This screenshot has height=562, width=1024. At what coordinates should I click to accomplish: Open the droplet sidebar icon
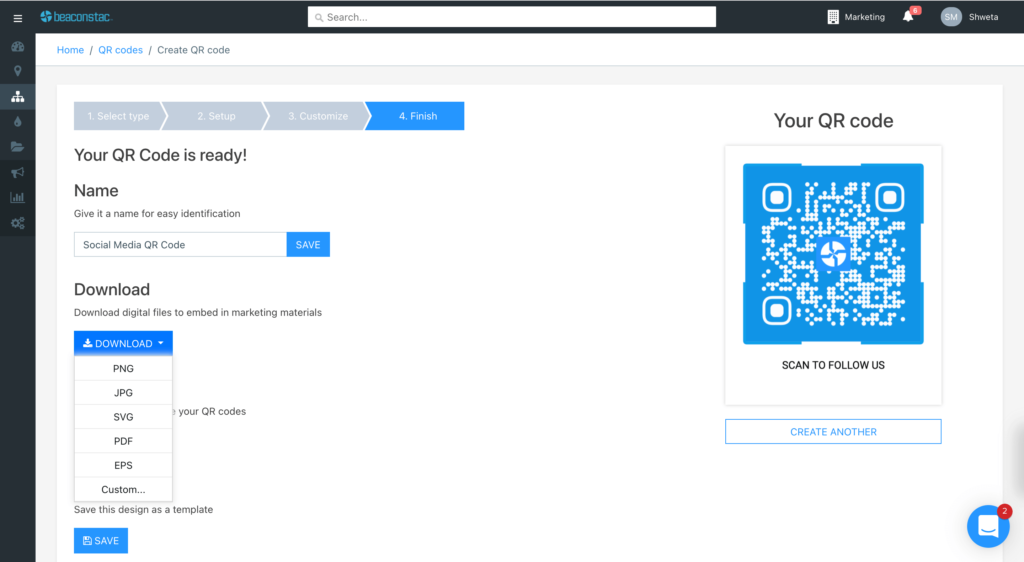pos(18,121)
